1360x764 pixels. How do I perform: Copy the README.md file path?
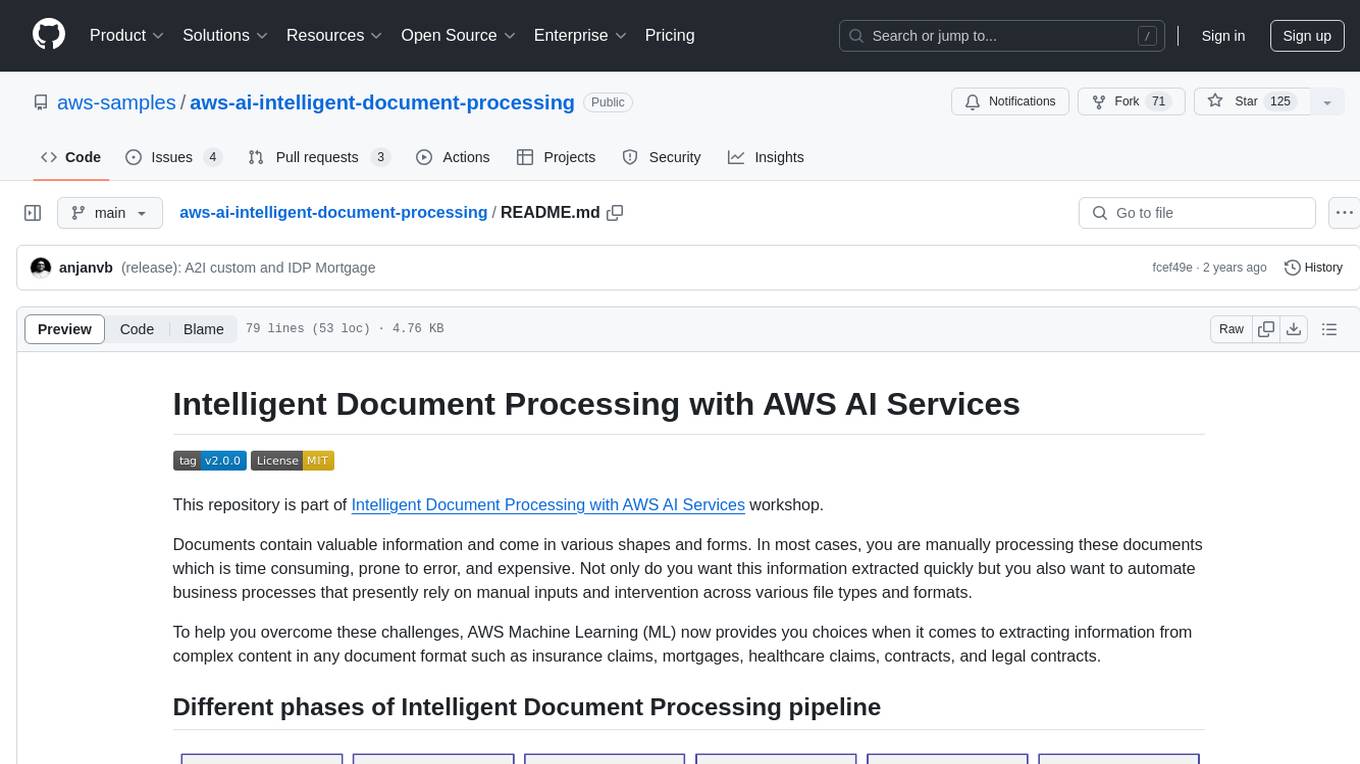click(x=615, y=212)
